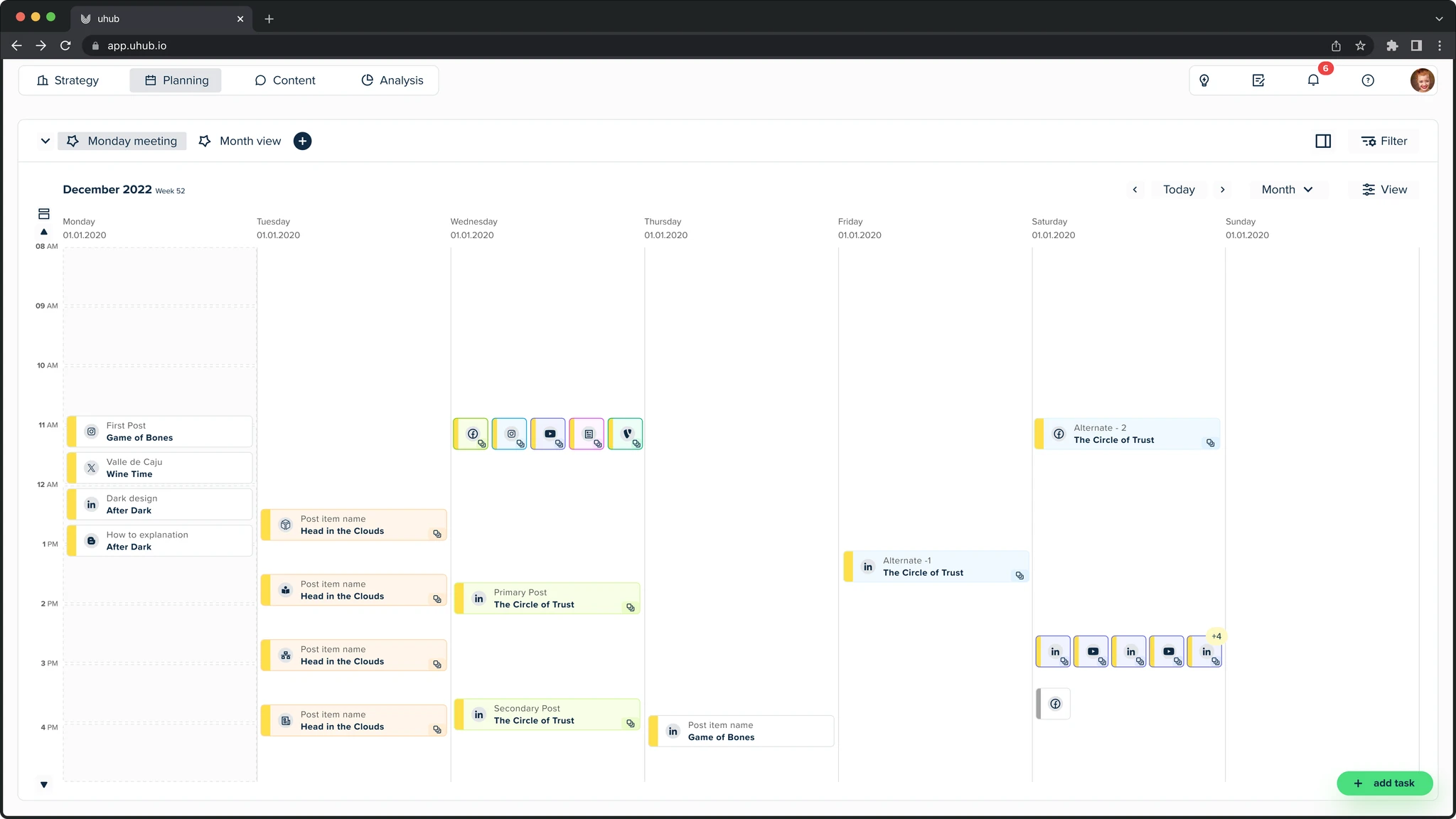This screenshot has height=819, width=1456.
Task: Switch to the Strategy tab
Action: click(68, 80)
